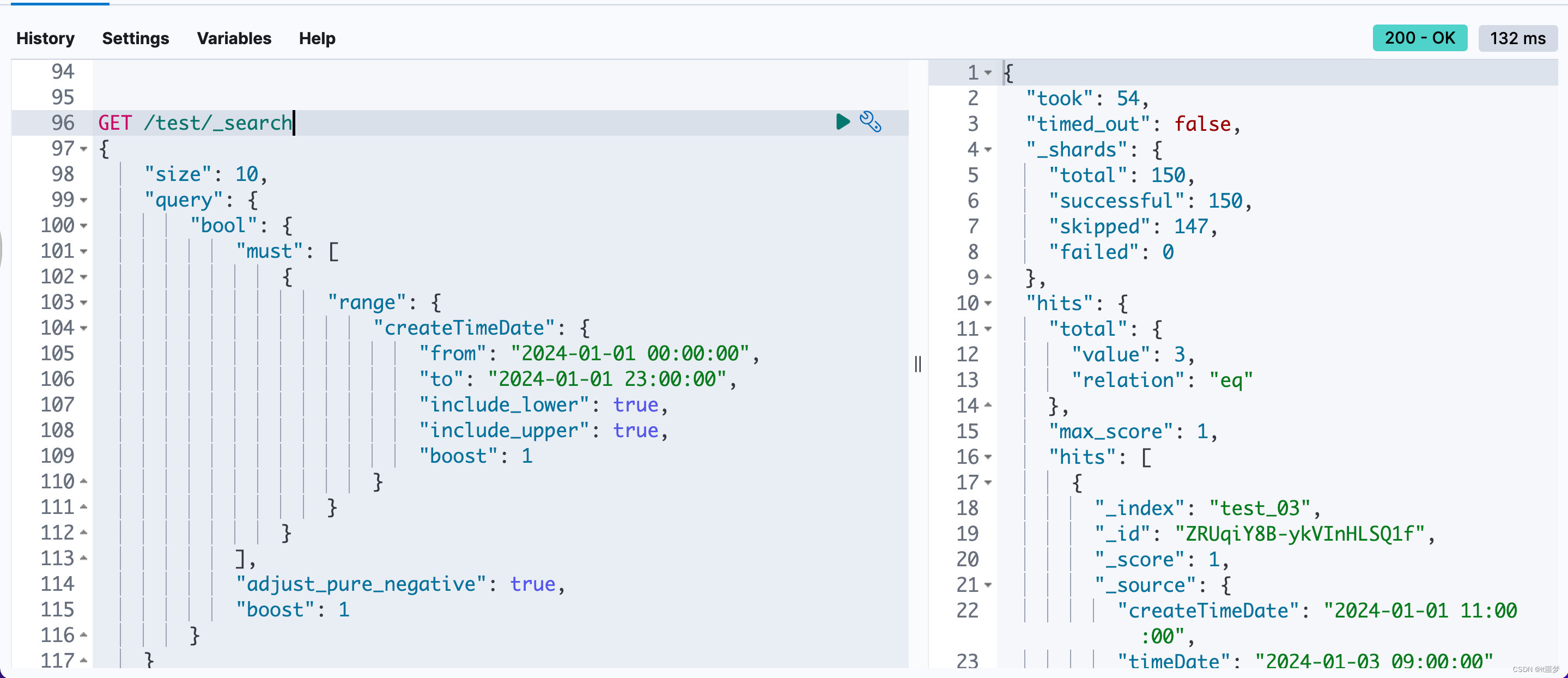Open the Help panel

317,38
